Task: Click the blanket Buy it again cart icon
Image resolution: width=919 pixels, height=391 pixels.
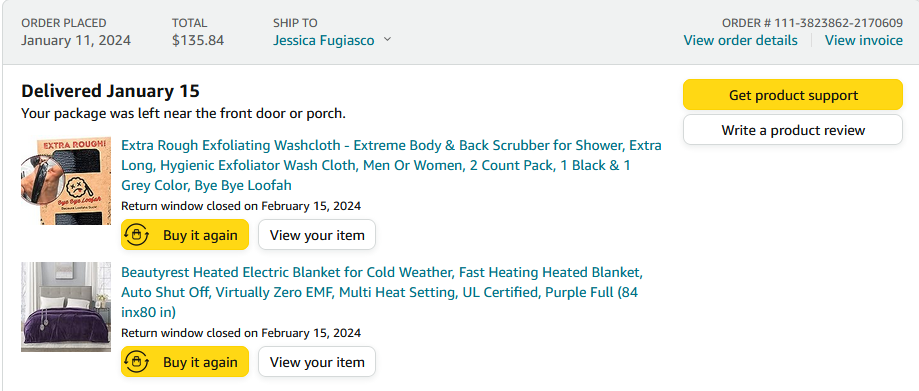Action: (x=137, y=362)
